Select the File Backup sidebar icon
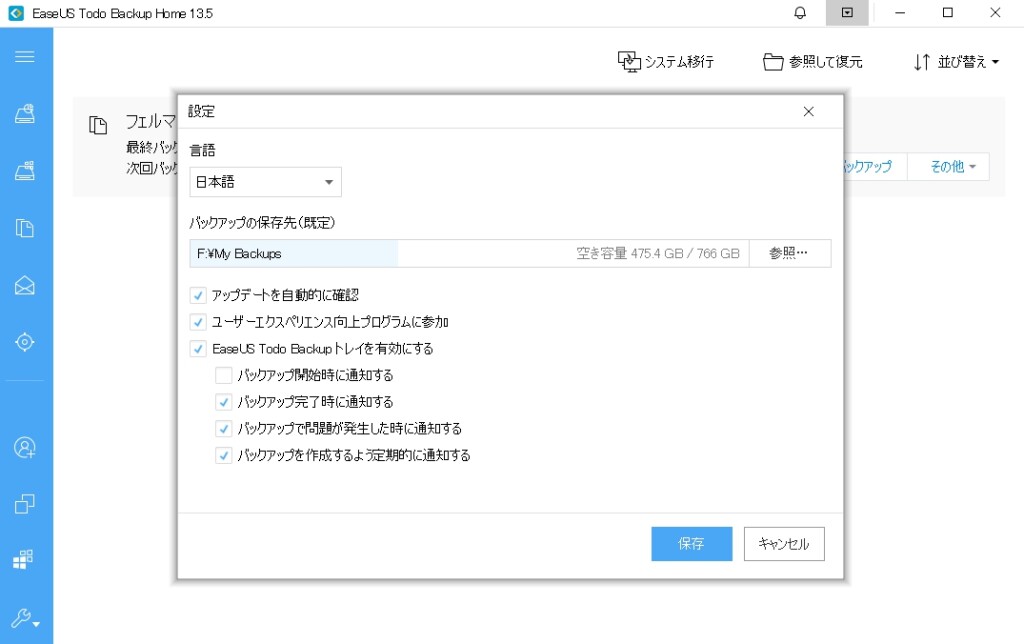Screen dimensions: 1024x644 pos(25,228)
